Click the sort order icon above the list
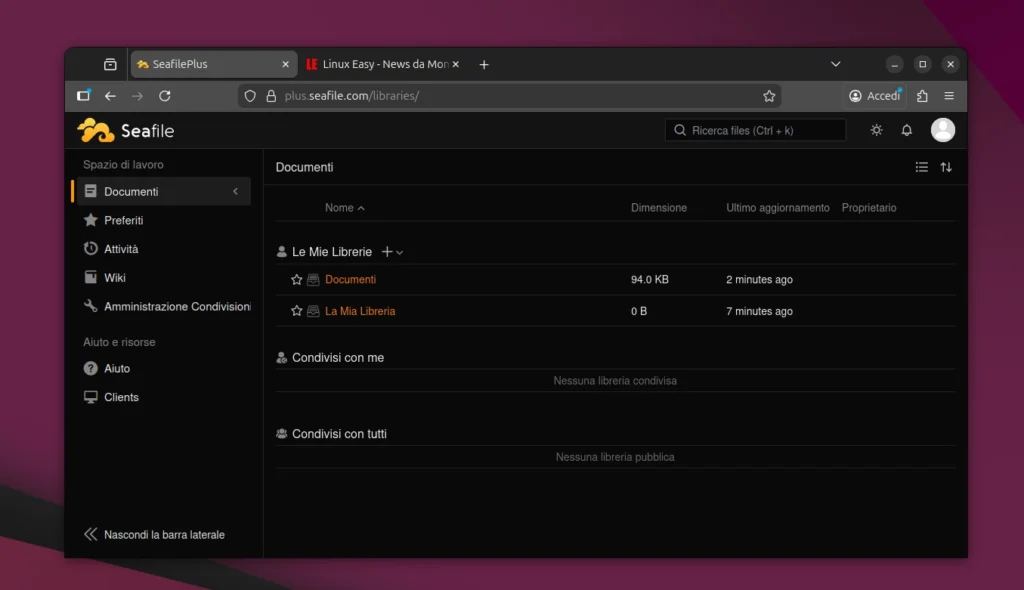Screen dimensions: 1024x590 [x=947, y=167]
